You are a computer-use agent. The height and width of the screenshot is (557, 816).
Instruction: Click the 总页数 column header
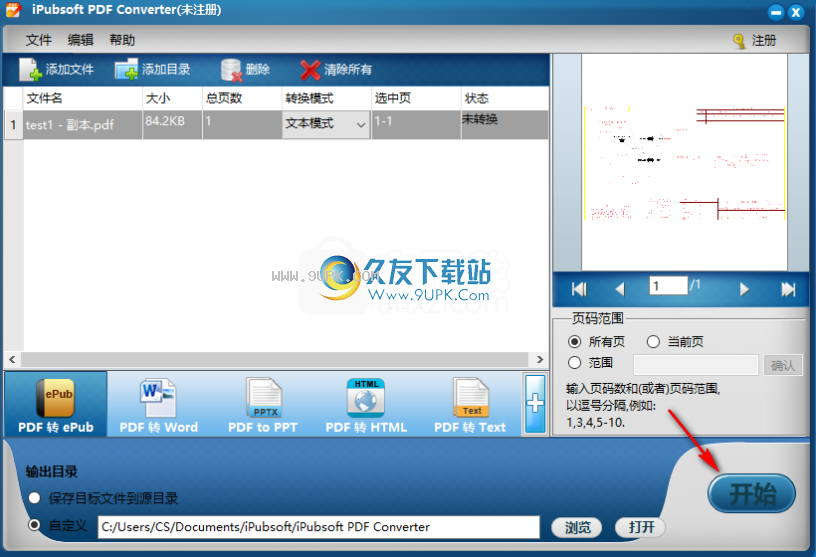click(x=242, y=98)
